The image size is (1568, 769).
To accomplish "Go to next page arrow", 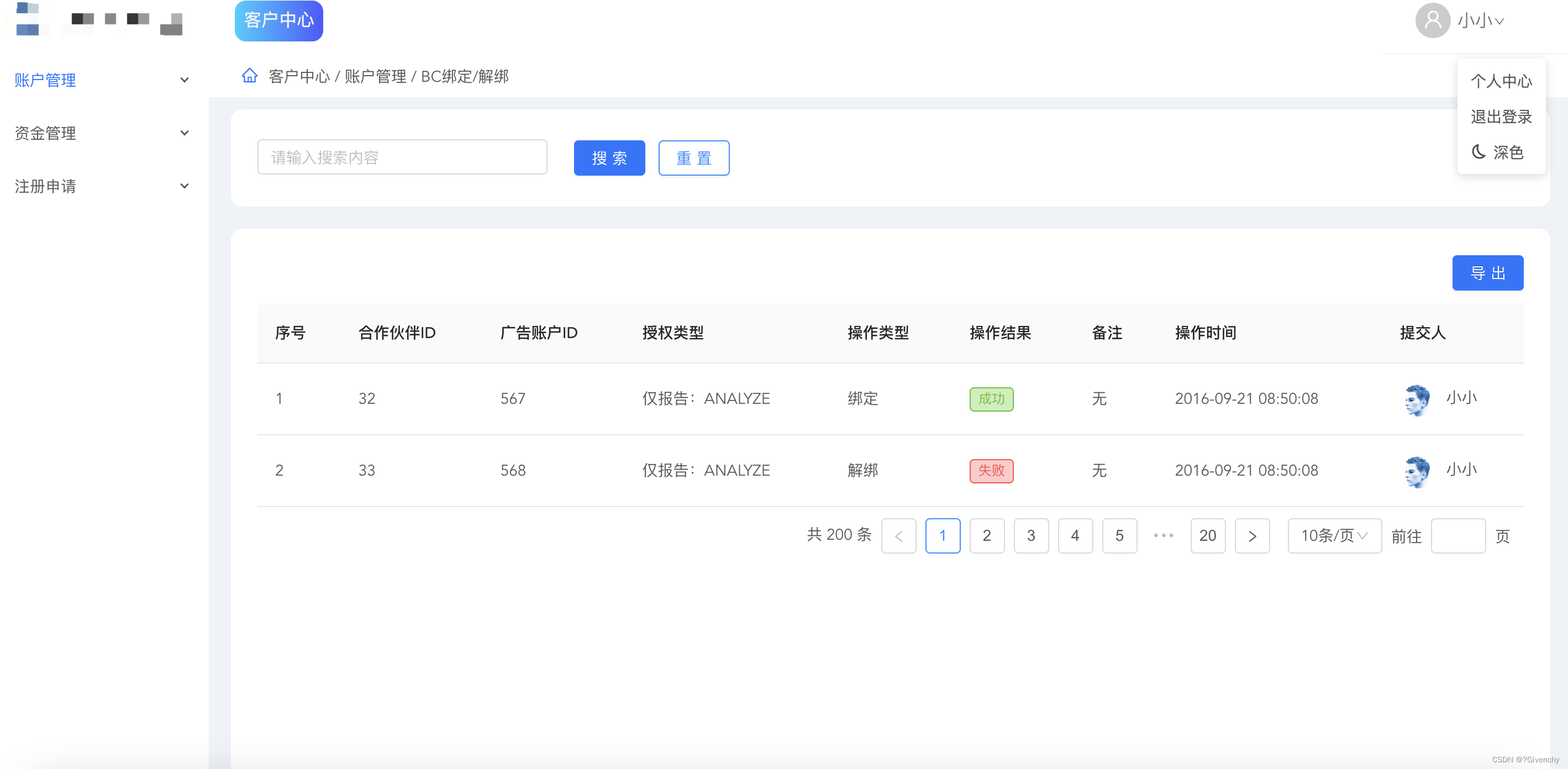I will click(x=1252, y=536).
